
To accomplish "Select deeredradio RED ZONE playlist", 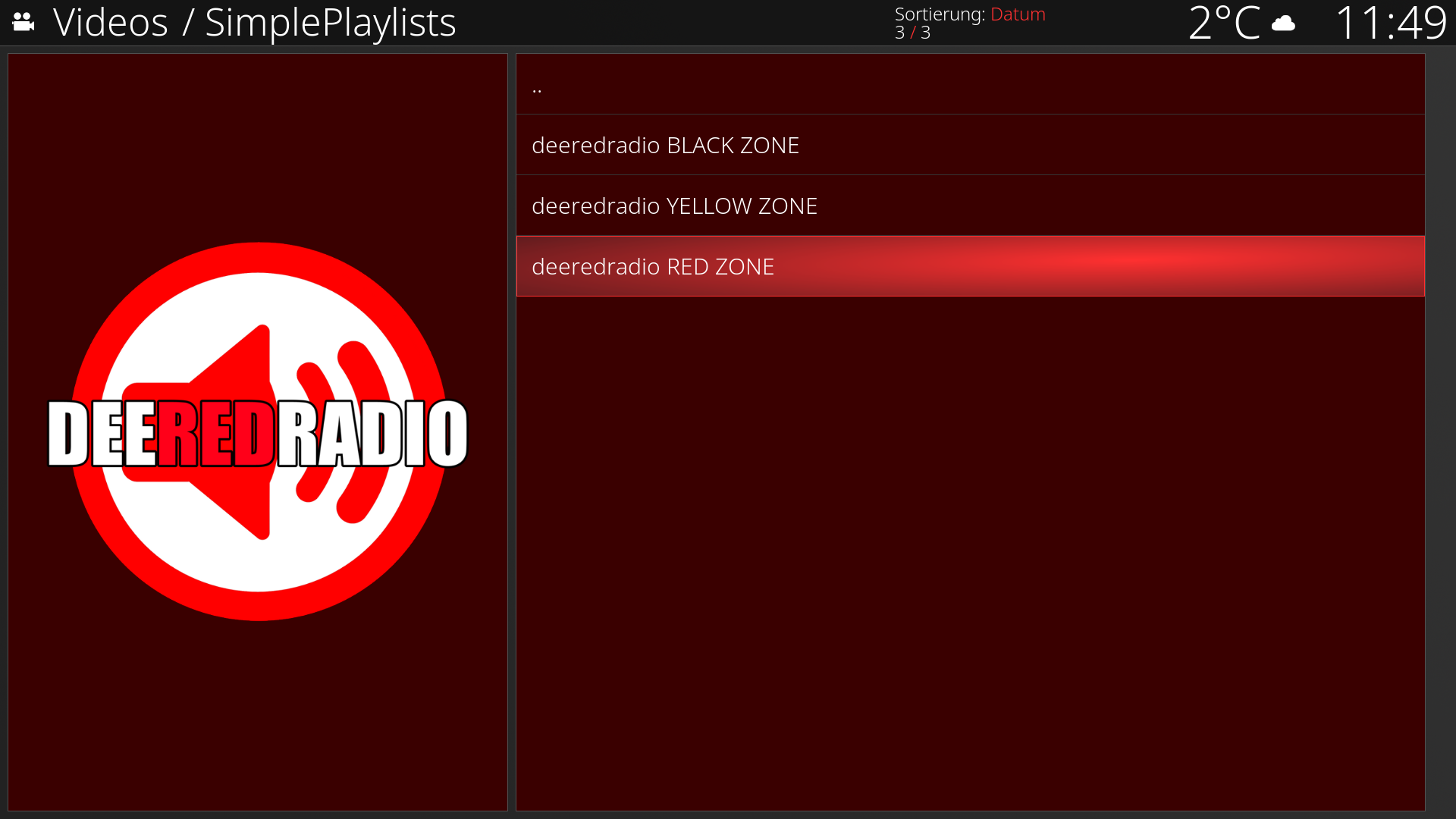I will tap(970, 266).
